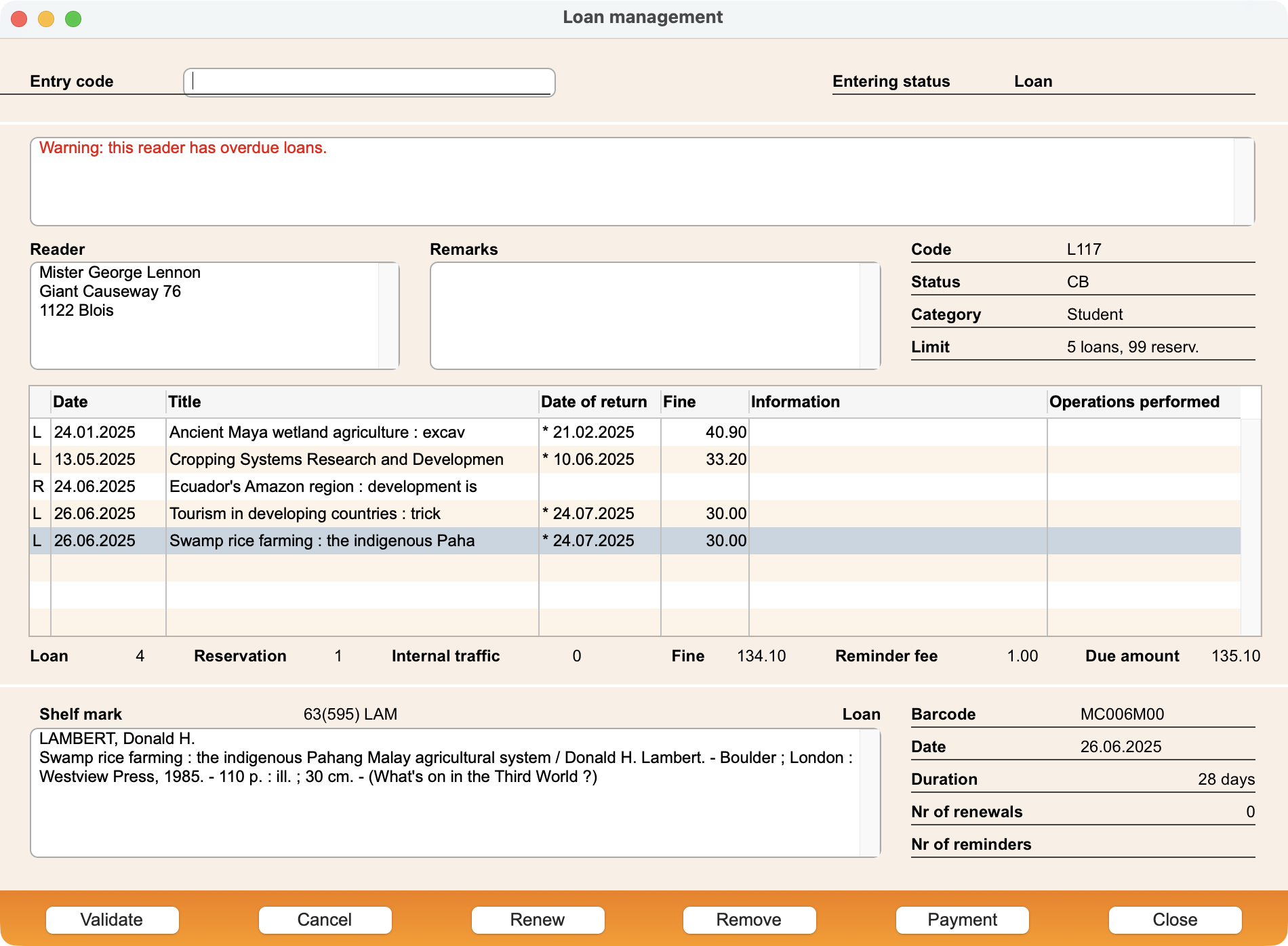Select the Tourism in developing countries row
This screenshot has width=1288, height=946.
(635, 514)
